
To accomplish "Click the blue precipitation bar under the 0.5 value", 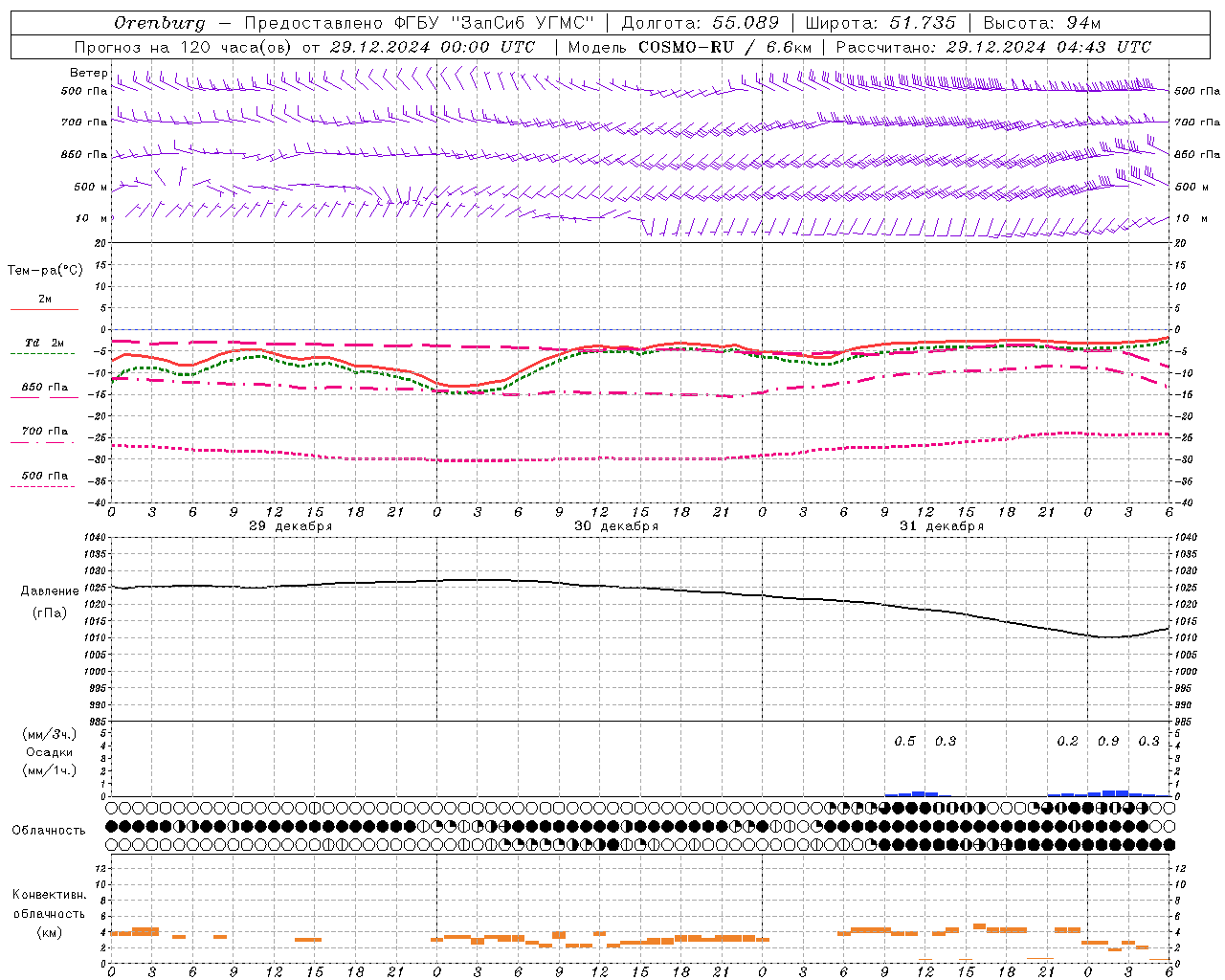I will tap(904, 794).
